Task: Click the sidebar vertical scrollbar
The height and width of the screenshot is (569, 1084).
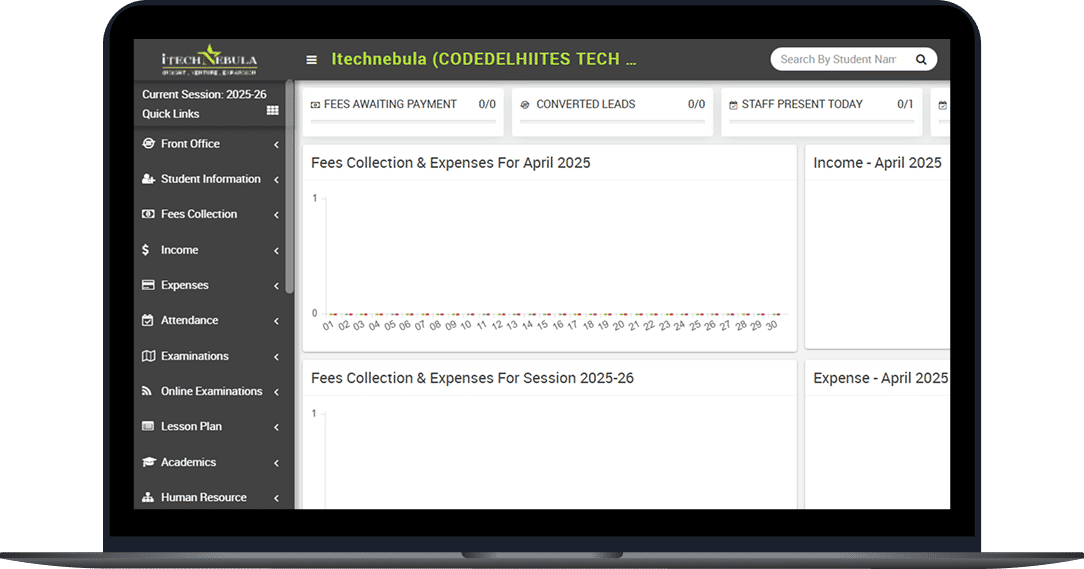Action: point(290,187)
